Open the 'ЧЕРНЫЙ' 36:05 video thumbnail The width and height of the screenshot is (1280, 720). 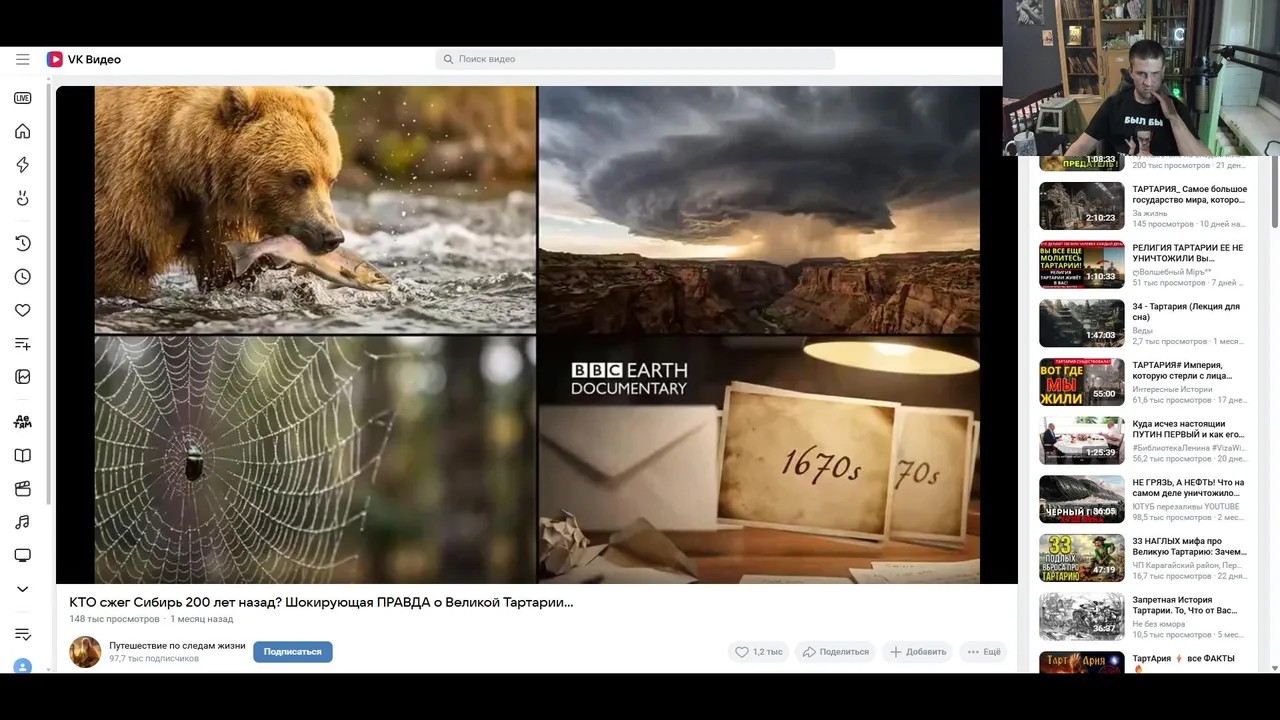pos(1081,499)
